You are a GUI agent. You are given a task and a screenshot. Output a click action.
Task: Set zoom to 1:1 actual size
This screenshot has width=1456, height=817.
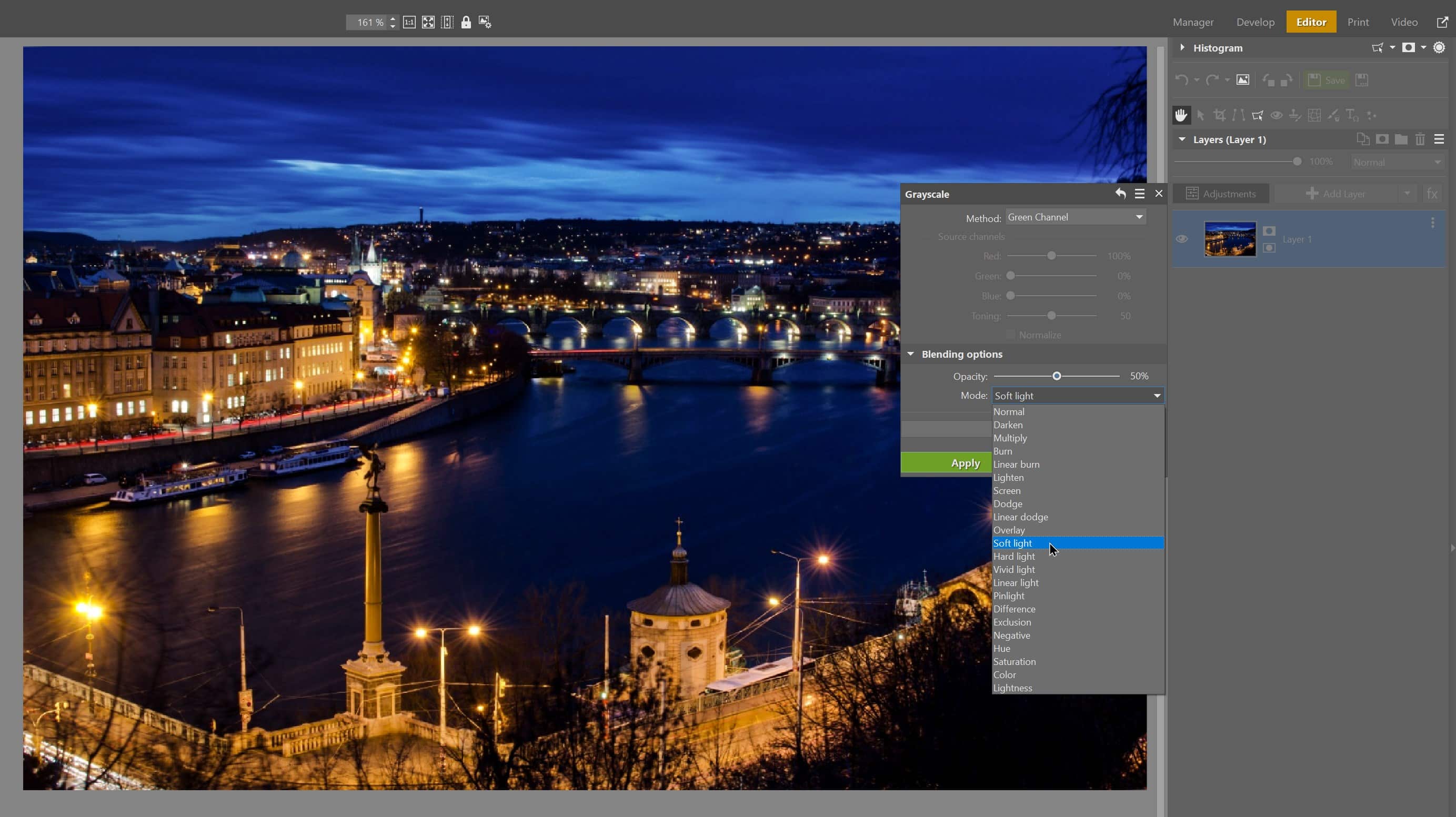pos(409,22)
